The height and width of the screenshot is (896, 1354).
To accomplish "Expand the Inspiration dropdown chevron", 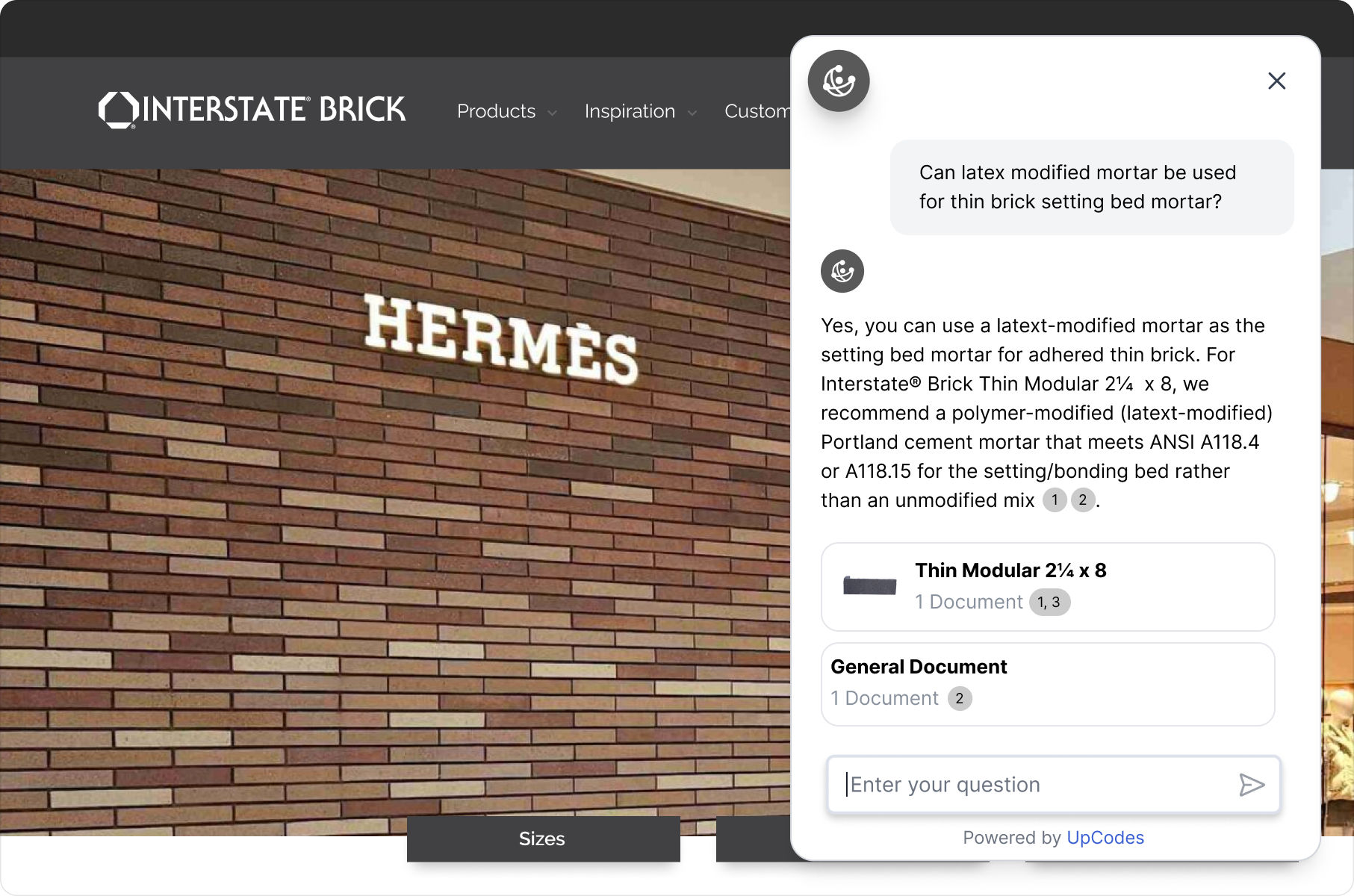I will 692,113.
